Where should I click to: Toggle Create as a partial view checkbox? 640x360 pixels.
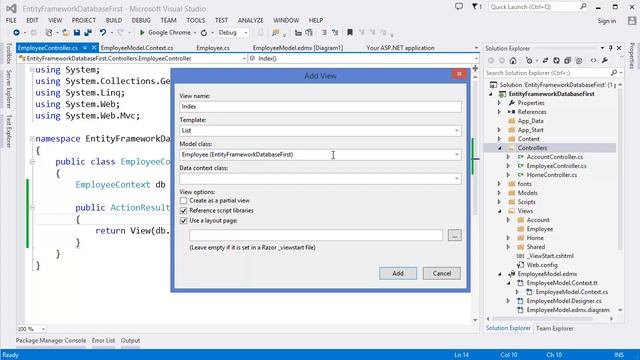[x=184, y=201]
